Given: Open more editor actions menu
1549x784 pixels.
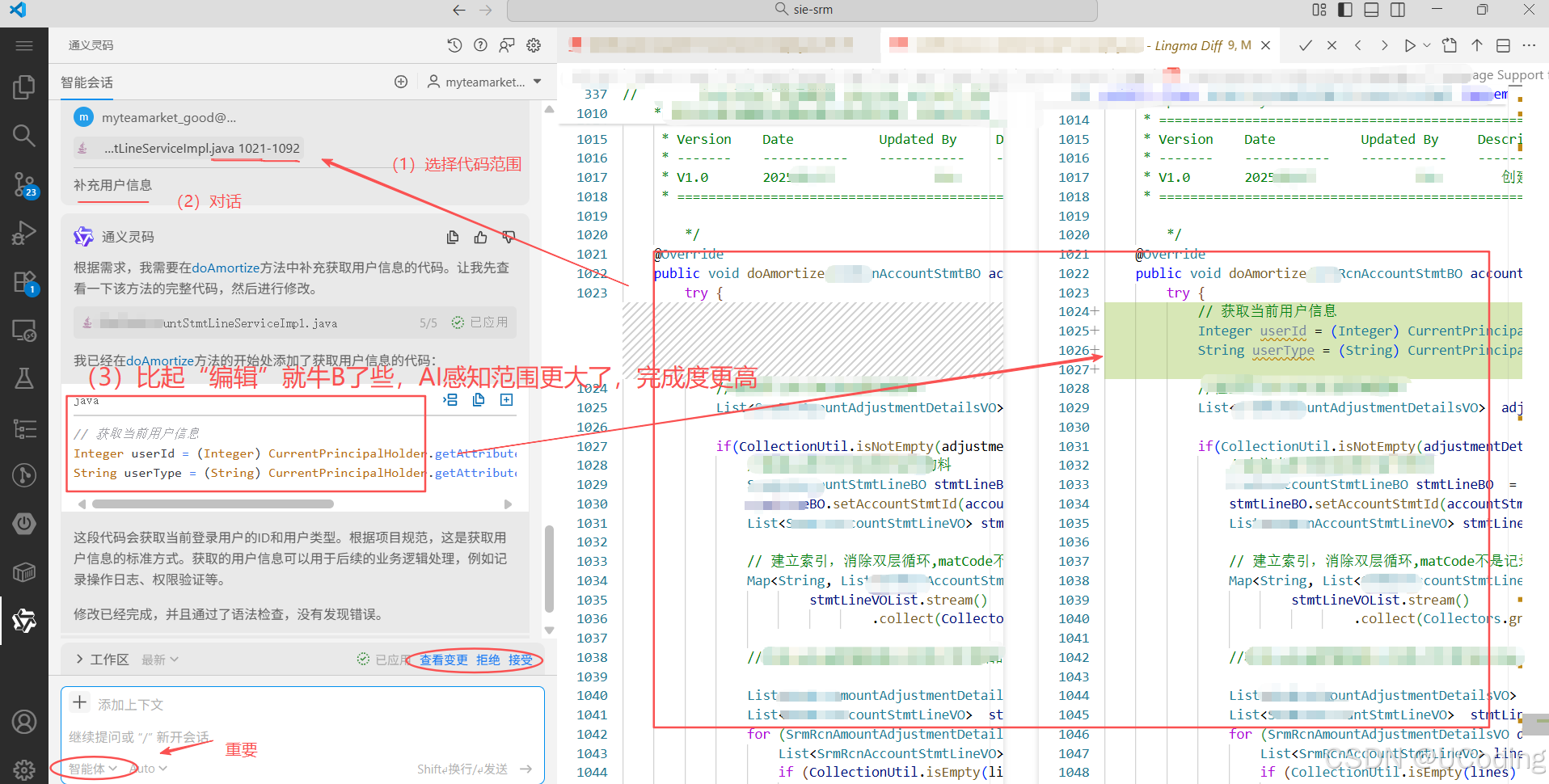Looking at the screenshot, I should (1529, 45).
